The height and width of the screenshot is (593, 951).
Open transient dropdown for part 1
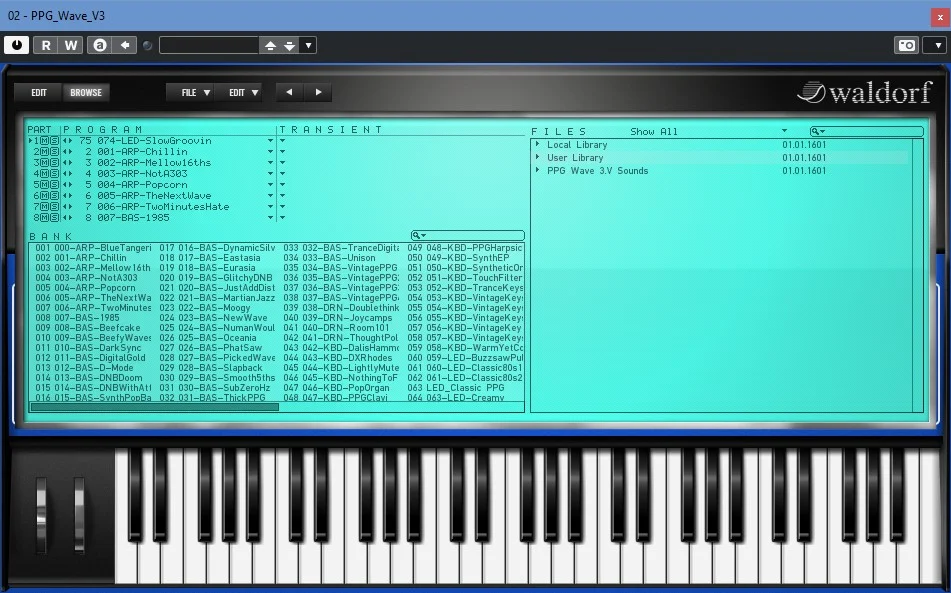[283, 141]
